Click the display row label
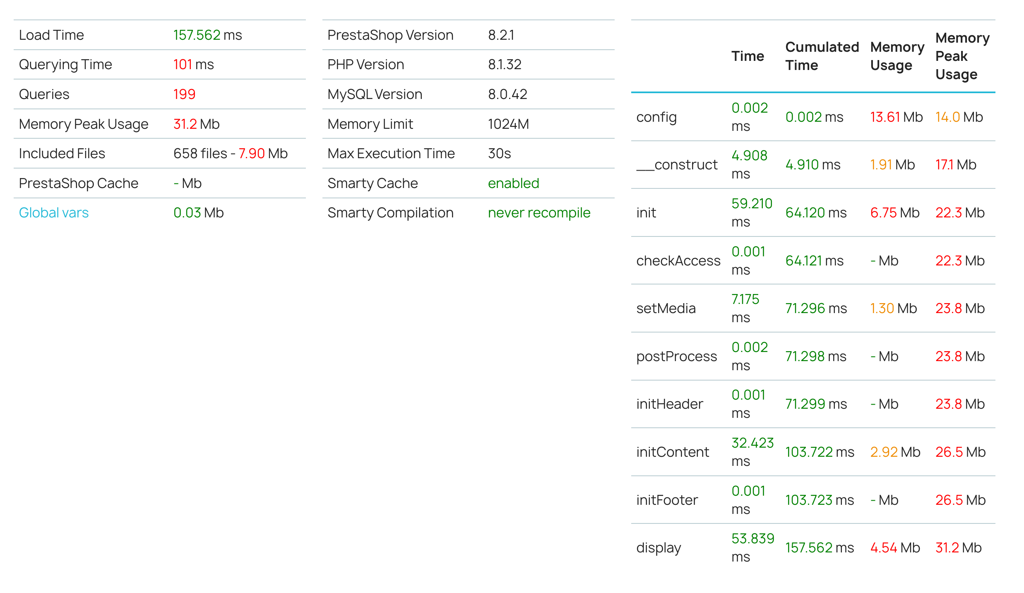1024x593 pixels. click(658, 548)
